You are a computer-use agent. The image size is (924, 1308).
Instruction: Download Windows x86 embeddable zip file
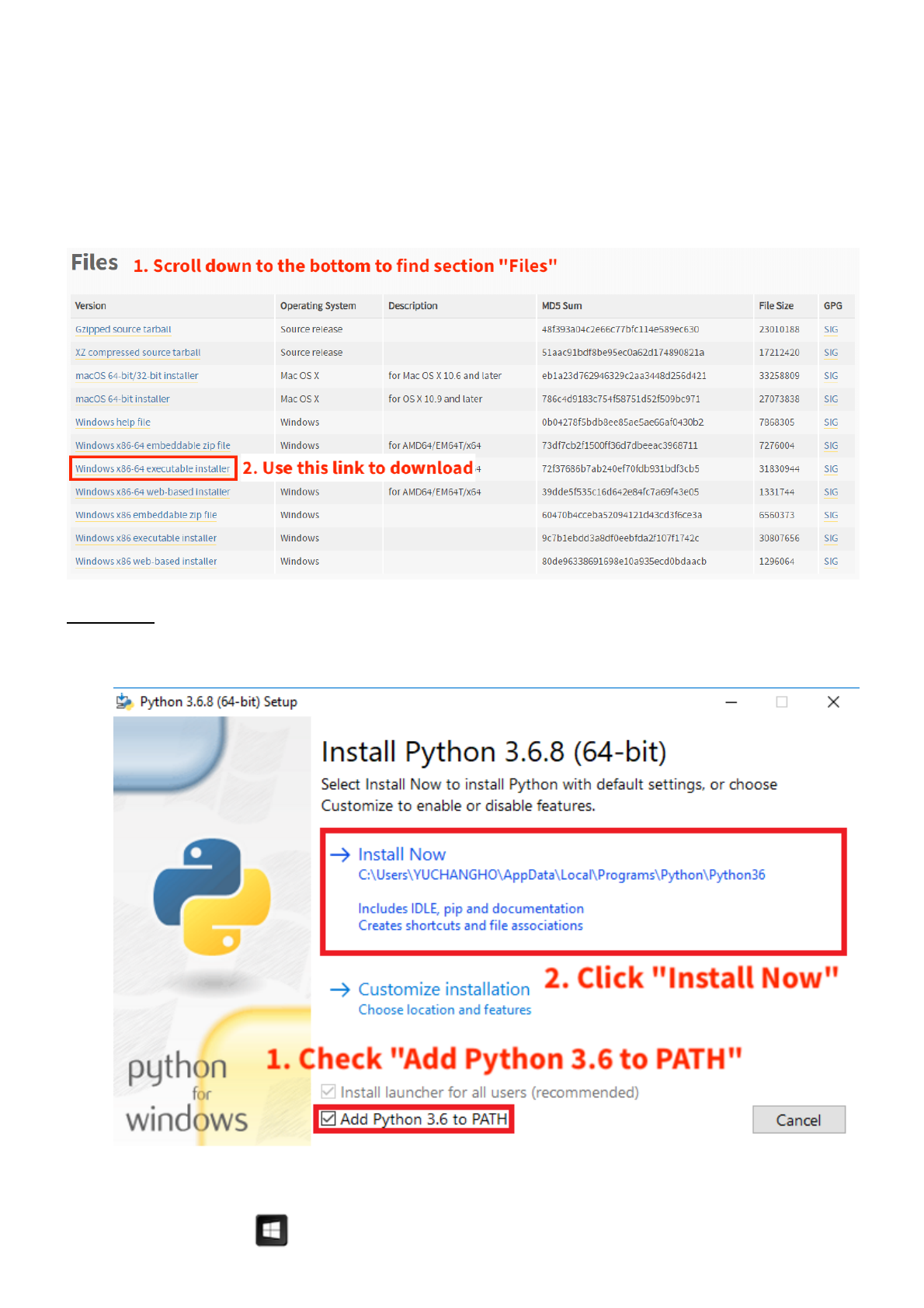click(x=146, y=515)
